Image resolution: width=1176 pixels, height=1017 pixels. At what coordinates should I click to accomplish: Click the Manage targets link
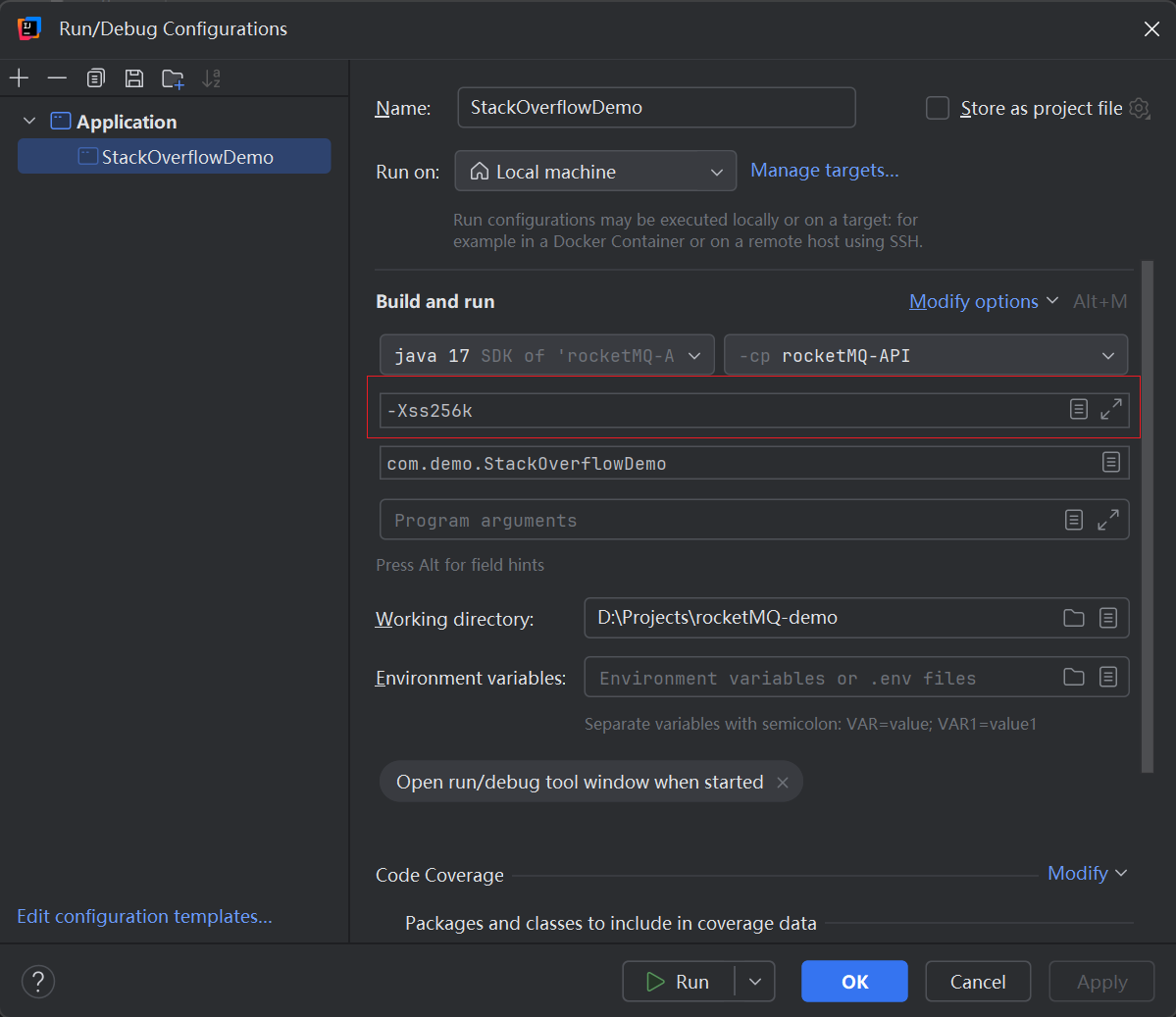click(824, 171)
